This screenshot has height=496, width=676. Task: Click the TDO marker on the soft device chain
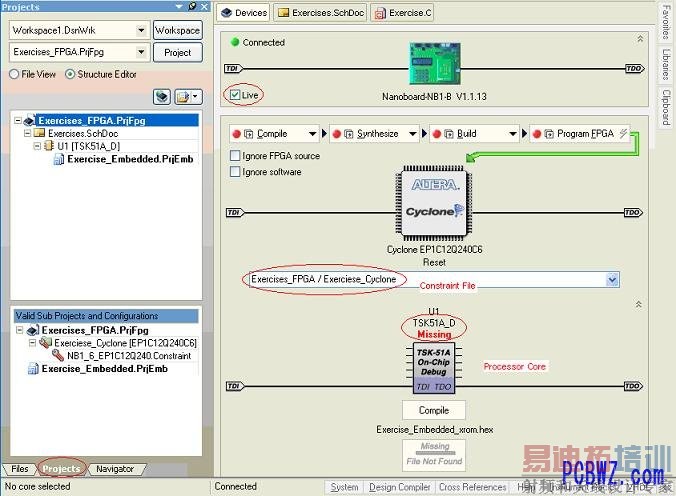pos(633,386)
